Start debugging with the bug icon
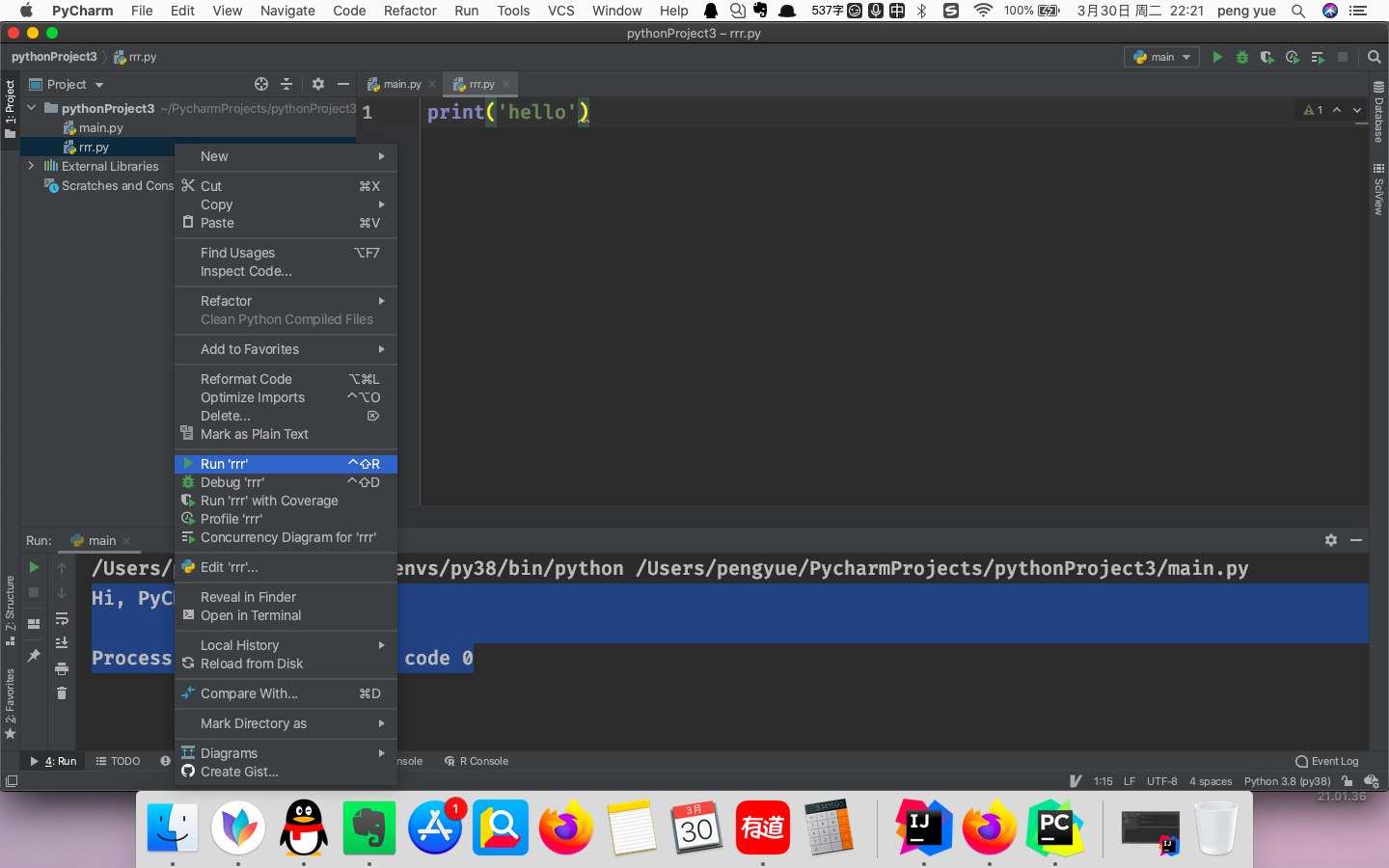The width and height of the screenshot is (1389, 868). tap(1241, 57)
